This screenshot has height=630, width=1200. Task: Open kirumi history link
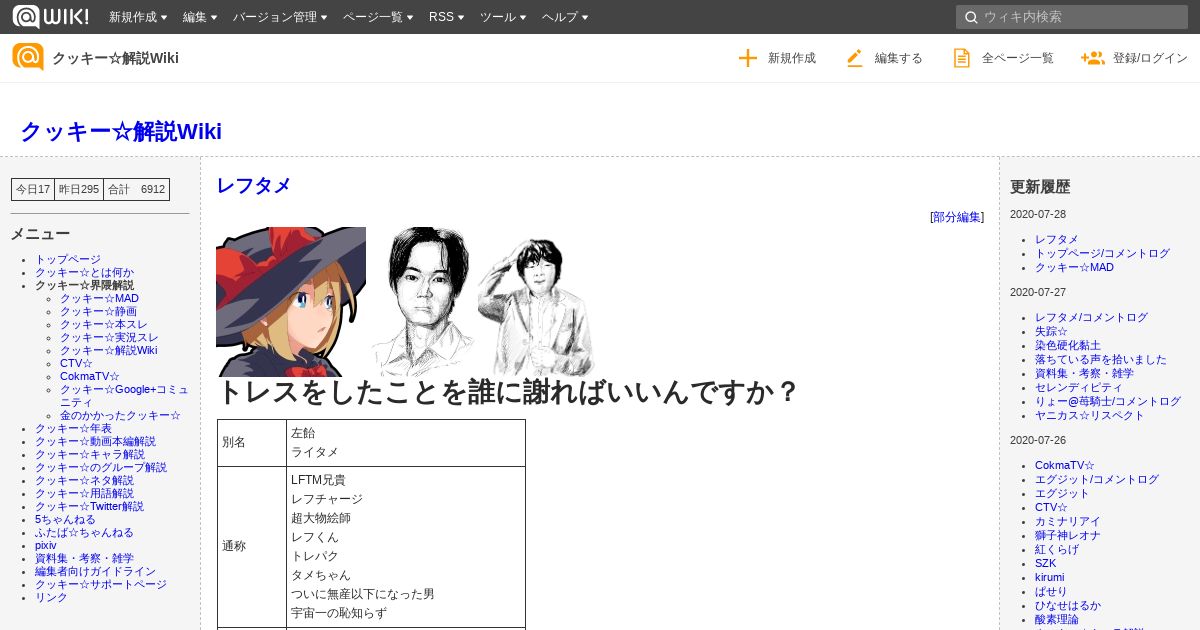1050,577
